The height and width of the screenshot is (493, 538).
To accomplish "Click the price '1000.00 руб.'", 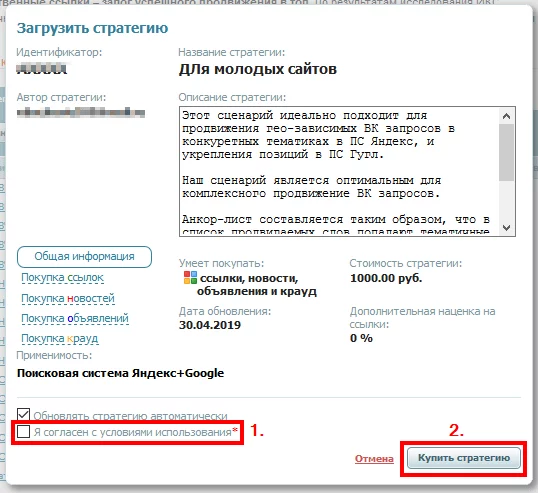I will point(386,278).
